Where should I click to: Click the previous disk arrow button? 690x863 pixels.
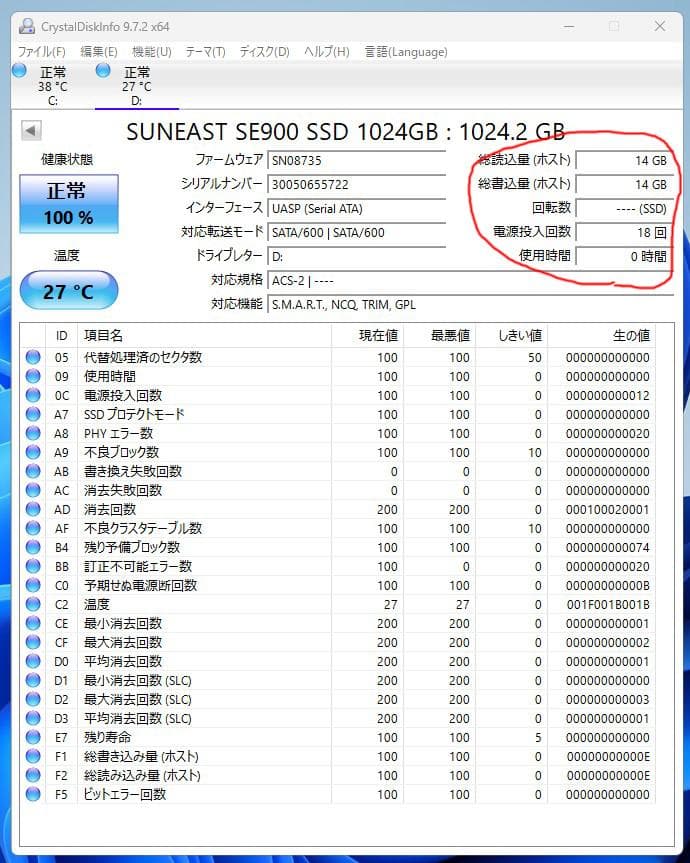pos(31,131)
